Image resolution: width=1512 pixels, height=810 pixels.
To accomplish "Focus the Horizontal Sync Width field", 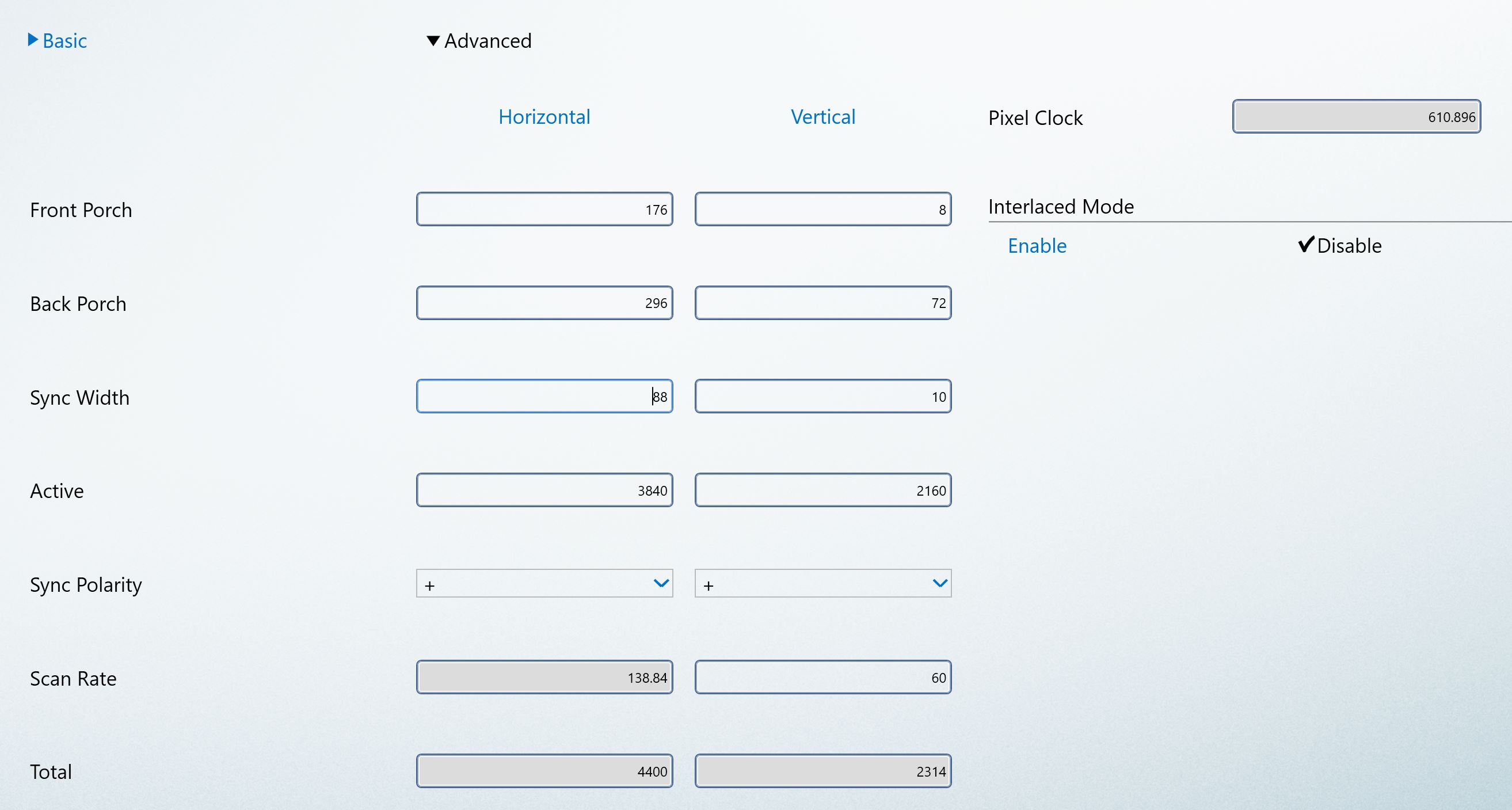I will click(544, 396).
